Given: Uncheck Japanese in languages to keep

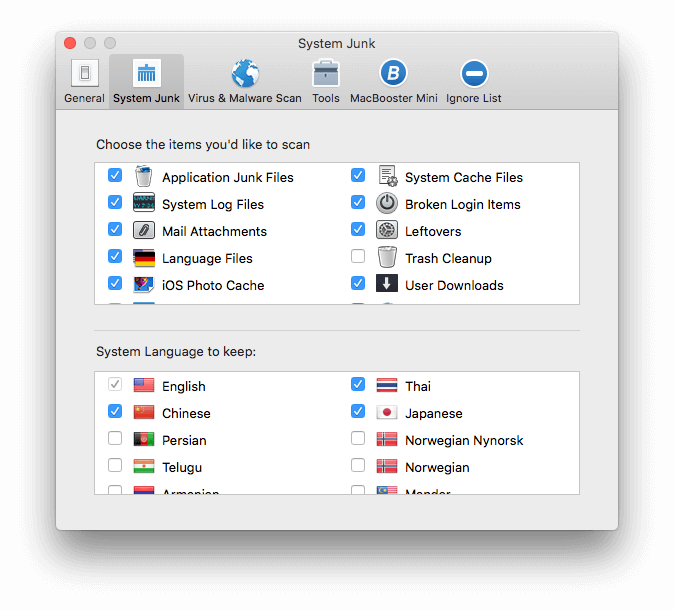Looking at the screenshot, I should tap(358, 412).
